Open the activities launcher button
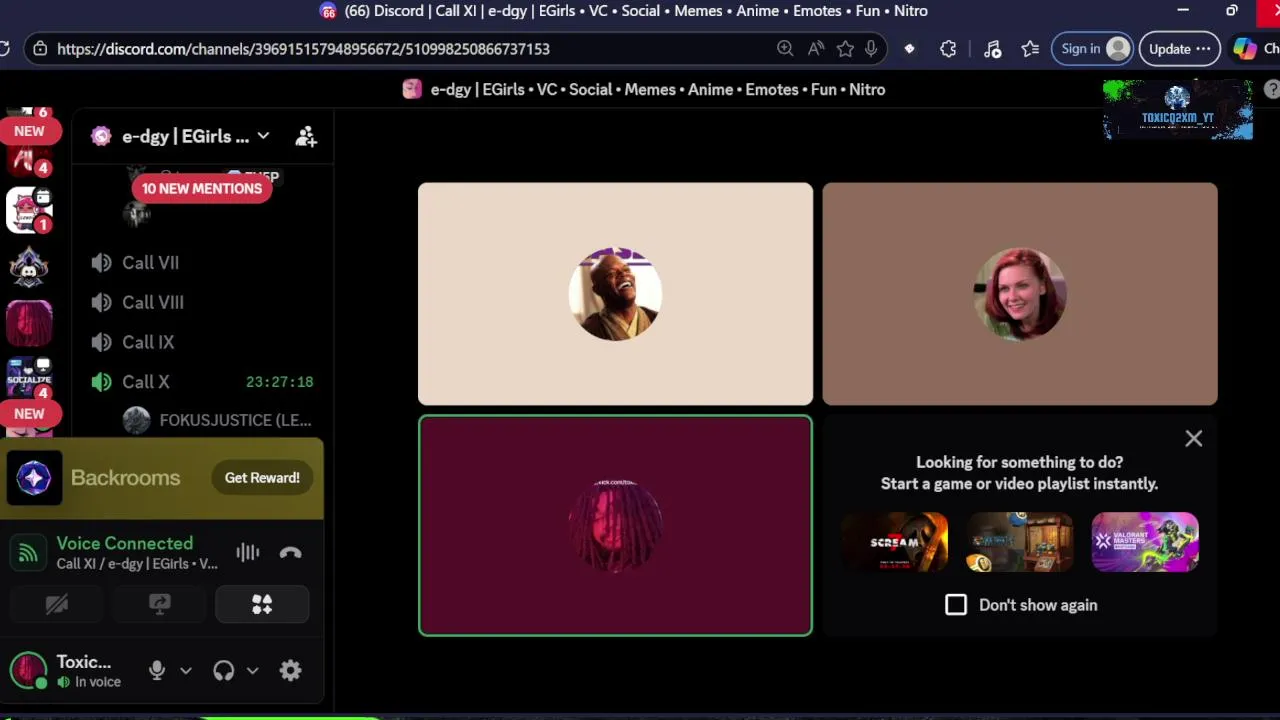1280x720 pixels. tap(262, 604)
